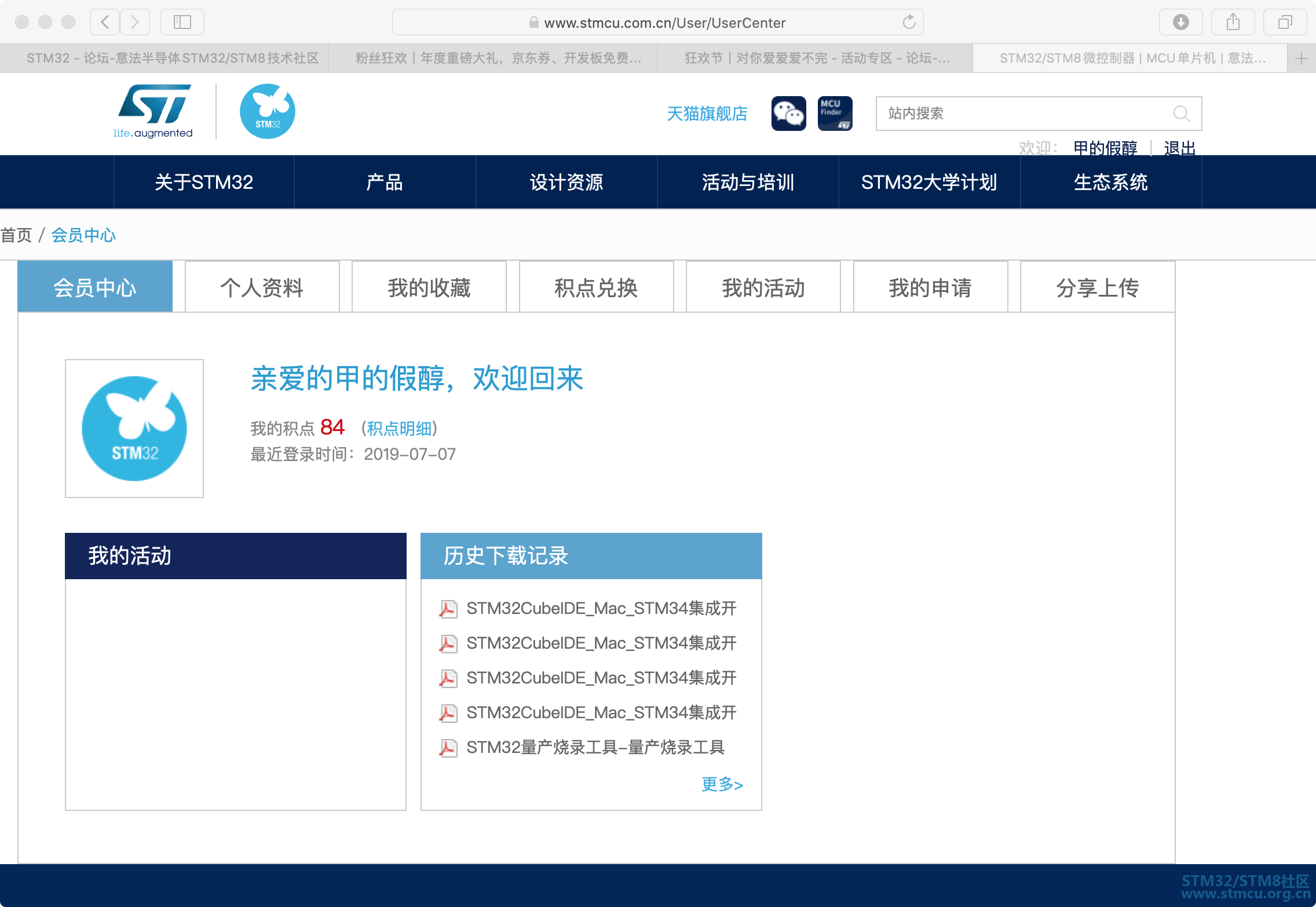Click the 天猫旗舰店 link

tap(707, 114)
